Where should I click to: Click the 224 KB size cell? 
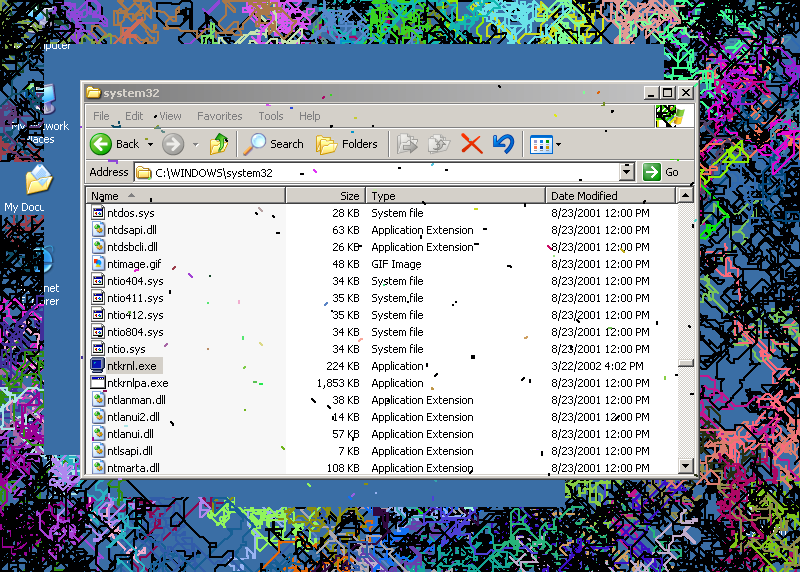click(342, 366)
